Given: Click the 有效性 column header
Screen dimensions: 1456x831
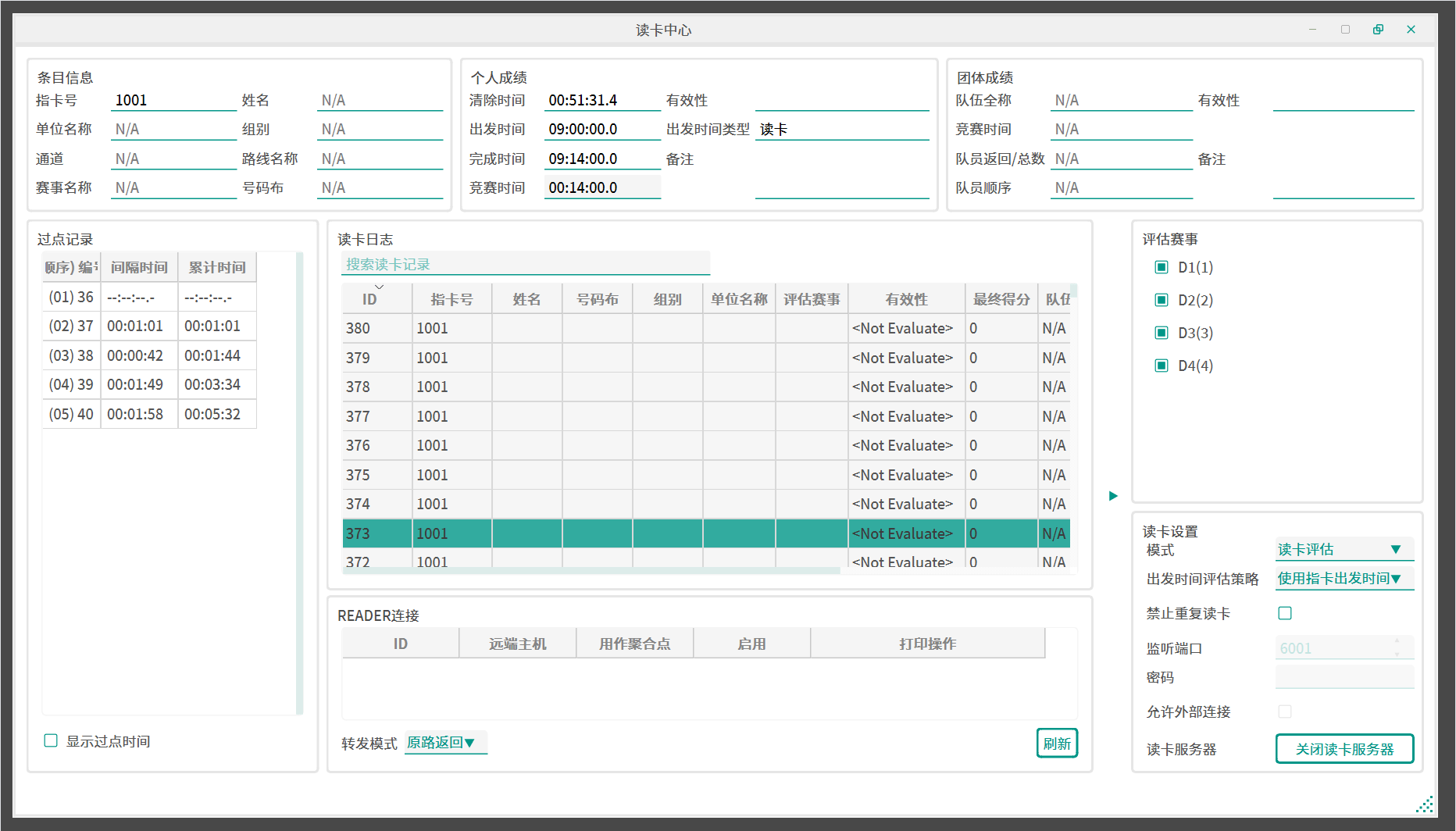Looking at the screenshot, I should 906,299.
